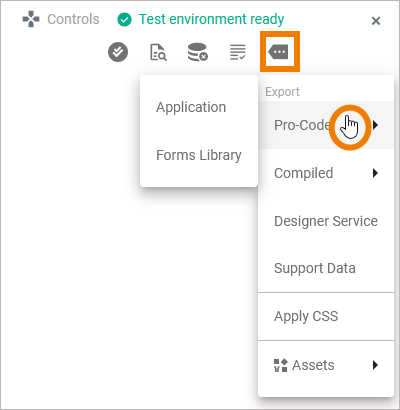Click the clear database icon
The height and width of the screenshot is (410, 400).
pos(198,52)
